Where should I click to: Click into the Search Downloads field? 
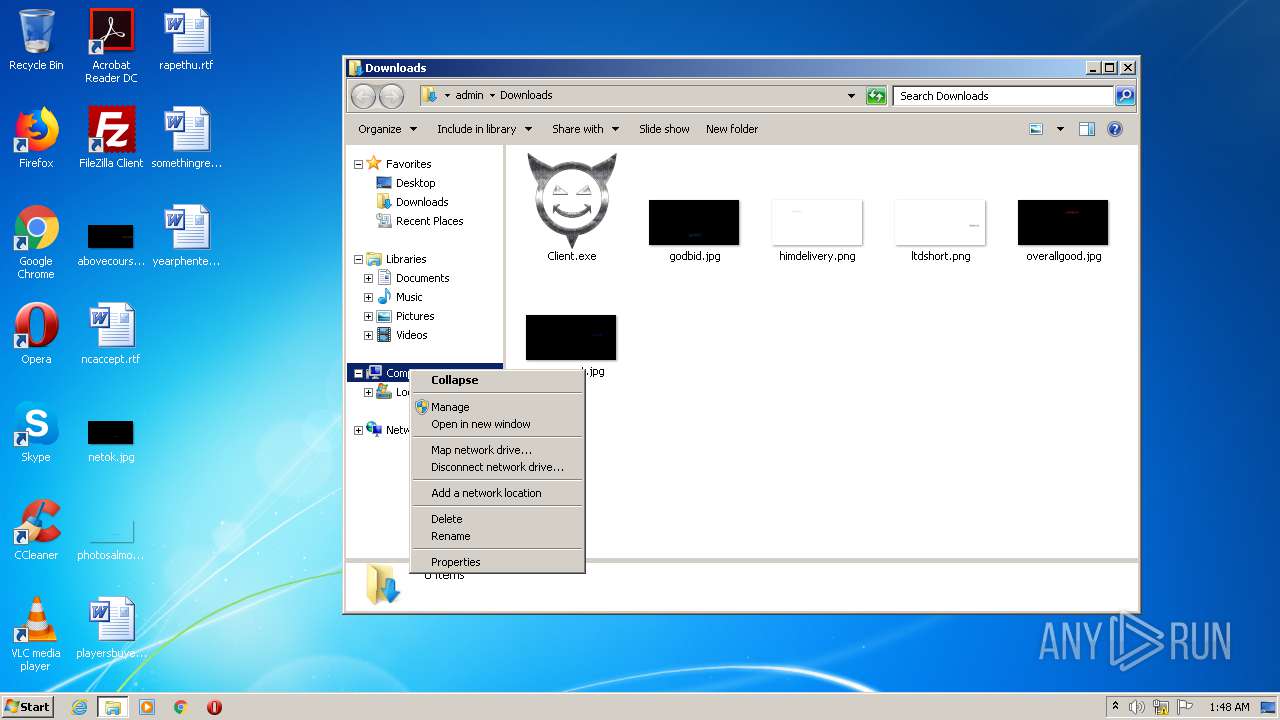(x=1002, y=96)
